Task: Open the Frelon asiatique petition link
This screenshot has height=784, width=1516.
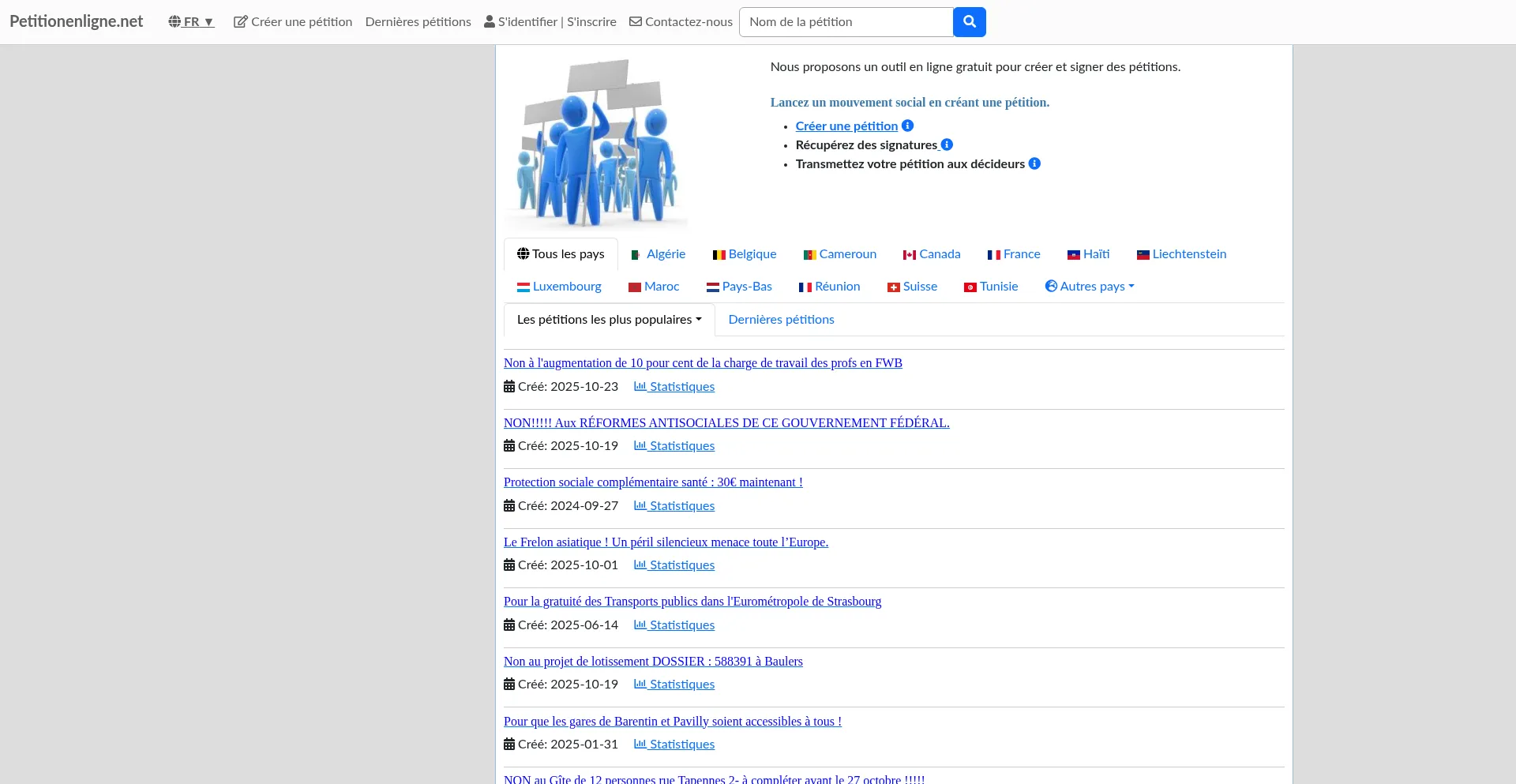Action: (x=666, y=542)
